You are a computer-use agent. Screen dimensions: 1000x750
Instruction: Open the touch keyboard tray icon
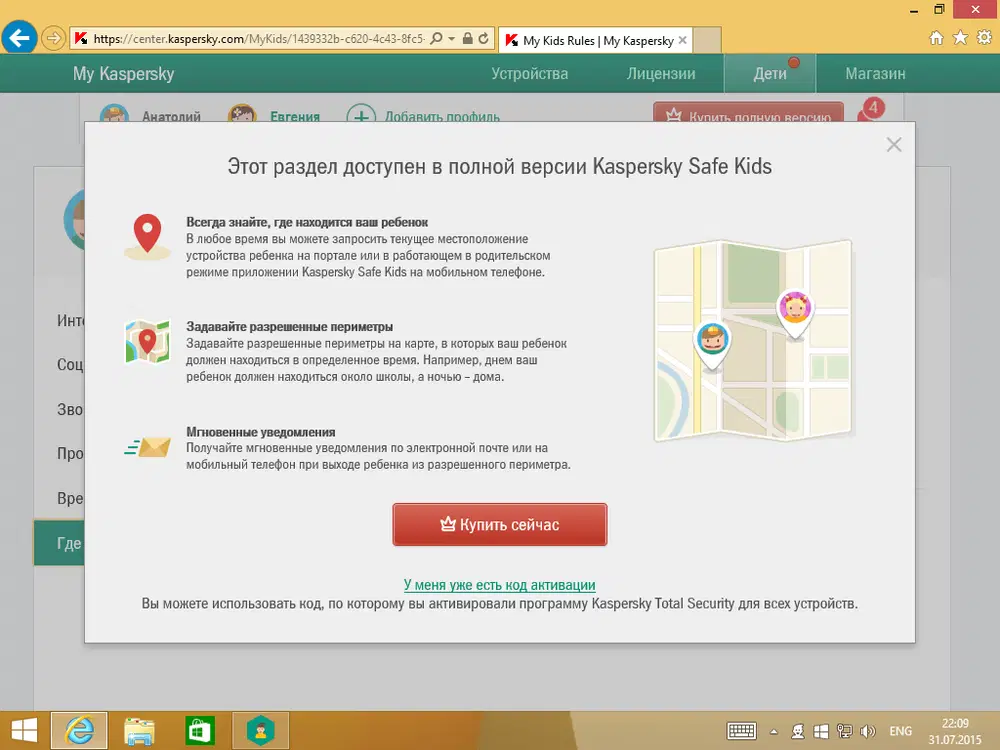pyautogui.click(x=742, y=731)
